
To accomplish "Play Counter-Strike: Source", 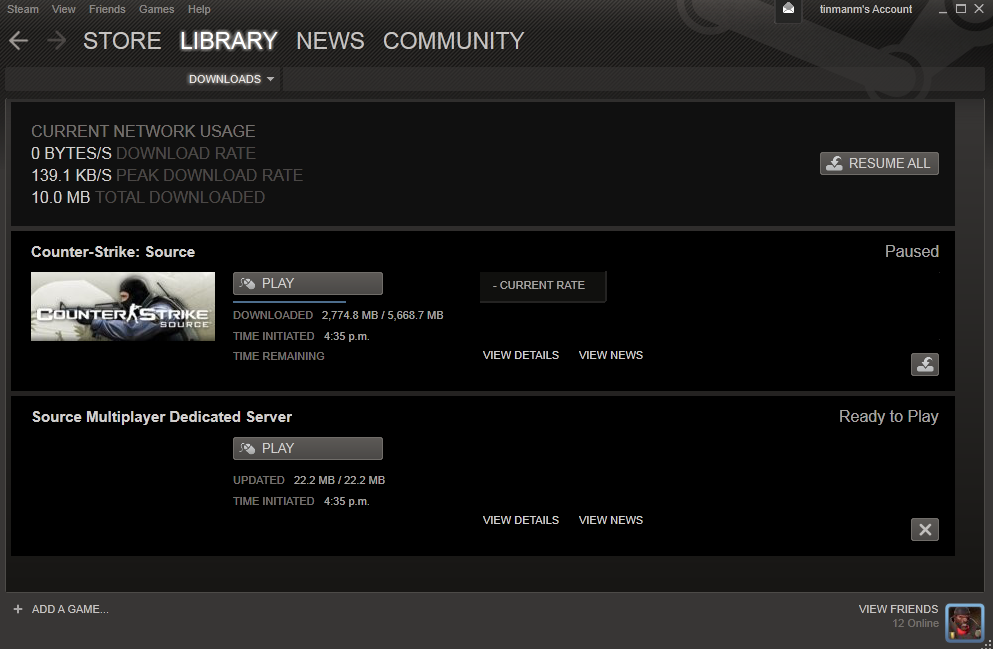I will point(308,283).
